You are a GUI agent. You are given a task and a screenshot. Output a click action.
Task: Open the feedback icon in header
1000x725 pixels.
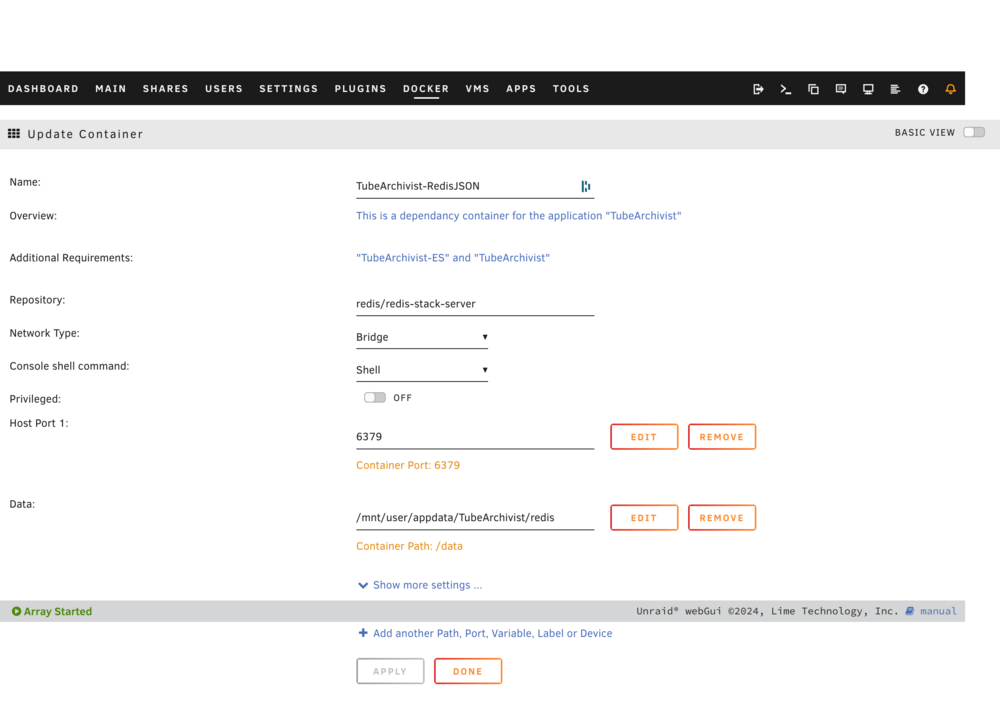point(841,89)
